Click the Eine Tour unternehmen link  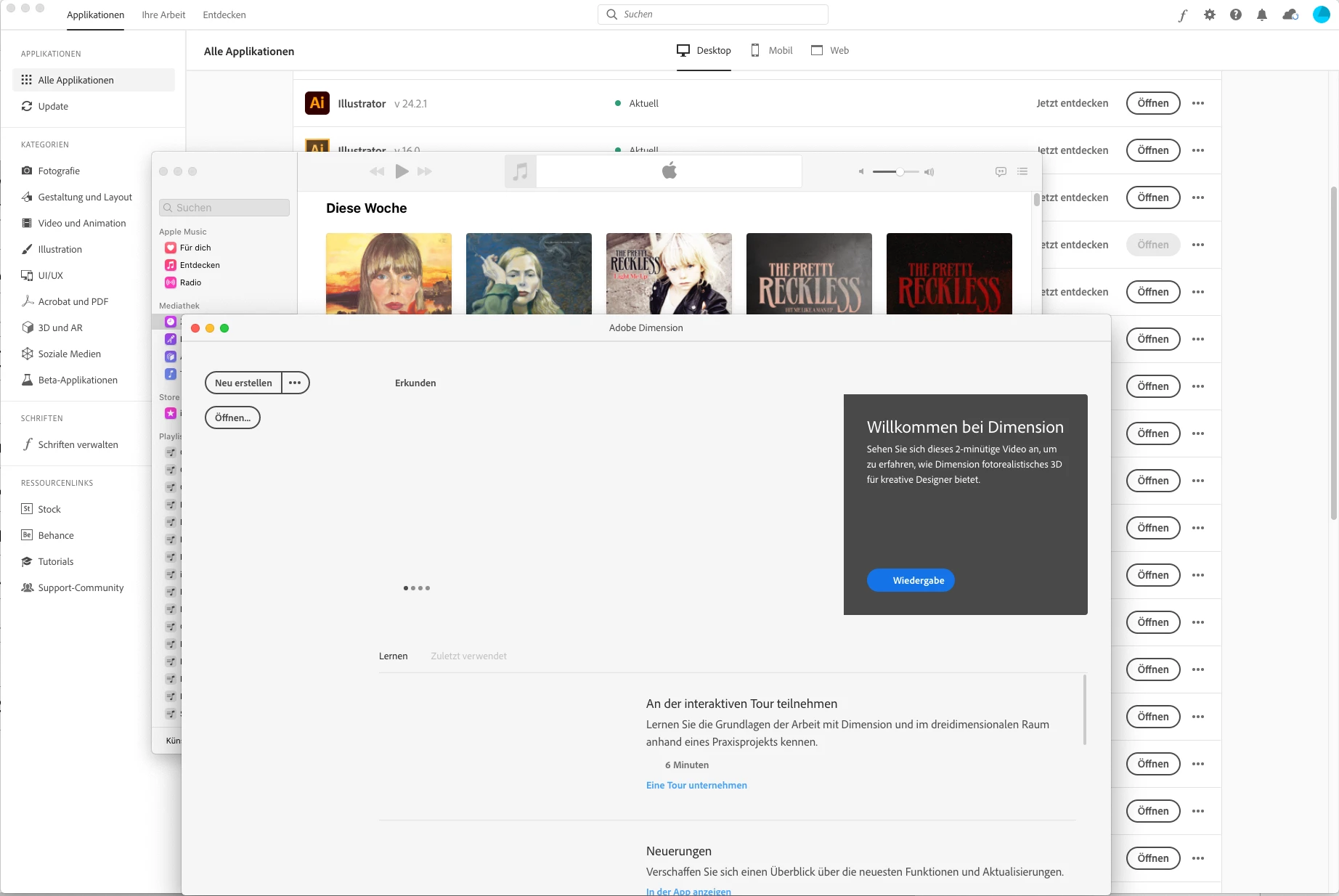pos(696,785)
